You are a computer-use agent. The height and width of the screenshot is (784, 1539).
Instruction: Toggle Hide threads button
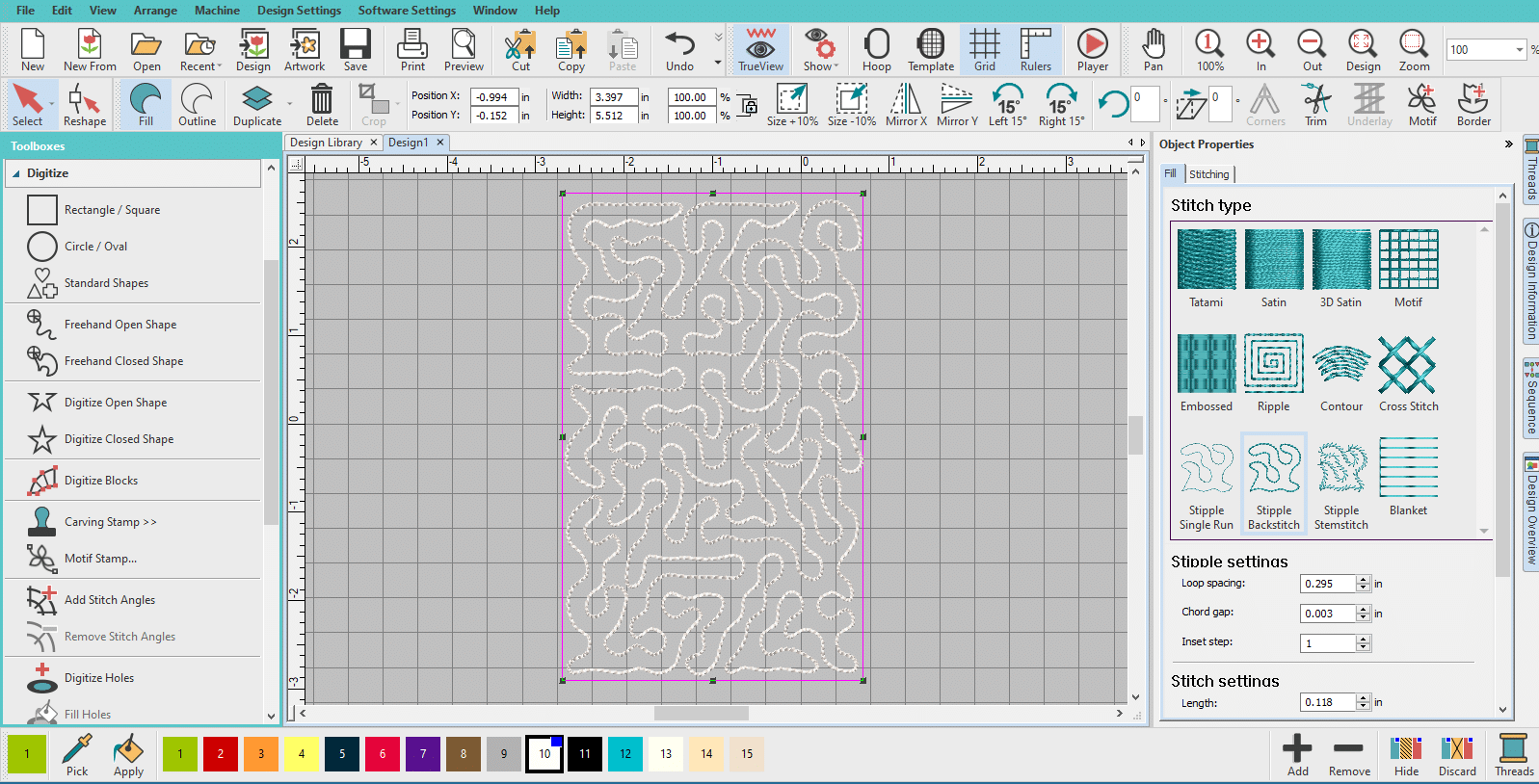tap(1406, 755)
